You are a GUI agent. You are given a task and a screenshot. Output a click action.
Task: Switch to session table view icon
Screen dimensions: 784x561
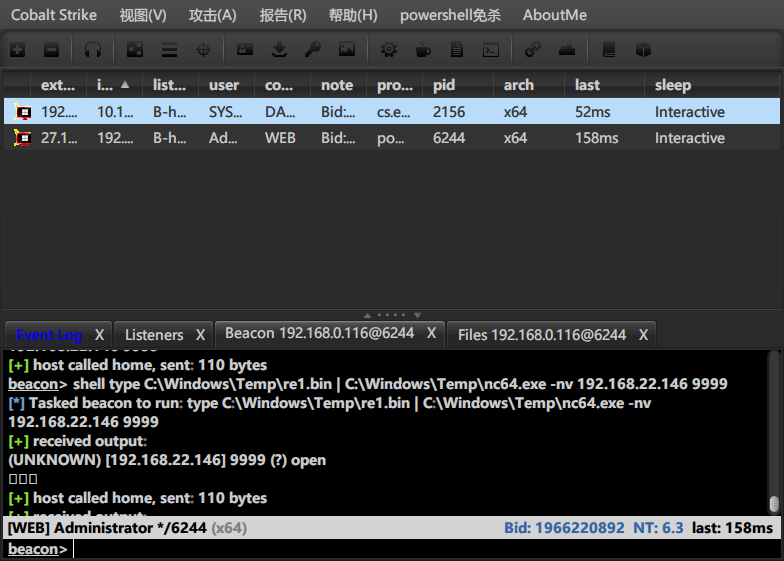[170, 50]
